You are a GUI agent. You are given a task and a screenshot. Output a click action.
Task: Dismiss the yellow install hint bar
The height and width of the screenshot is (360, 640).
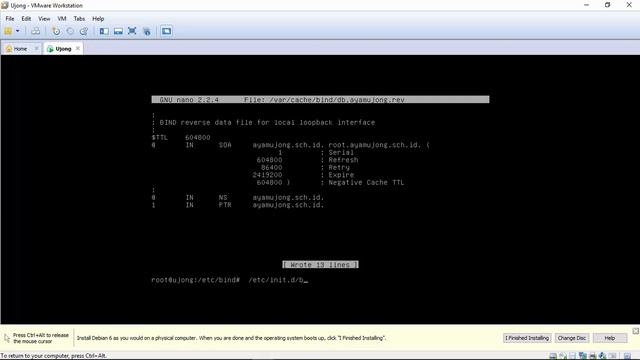coord(636,331)
